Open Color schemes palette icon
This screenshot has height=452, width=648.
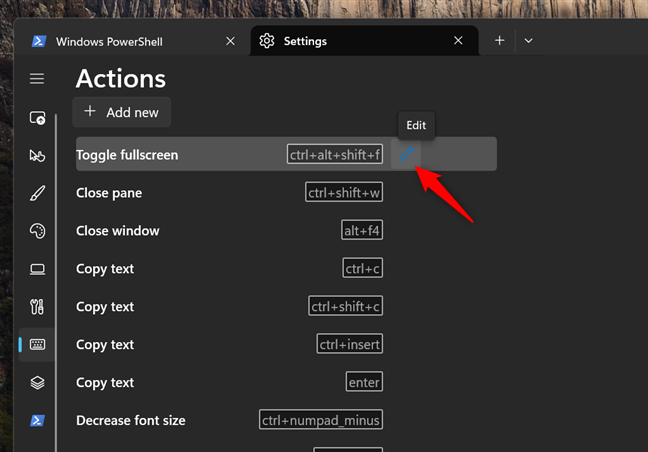coord(37,231)
